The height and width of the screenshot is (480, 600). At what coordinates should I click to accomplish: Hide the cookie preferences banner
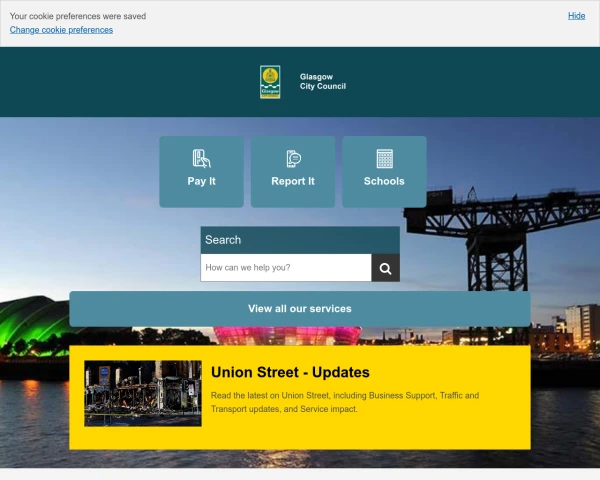(576, 16)
